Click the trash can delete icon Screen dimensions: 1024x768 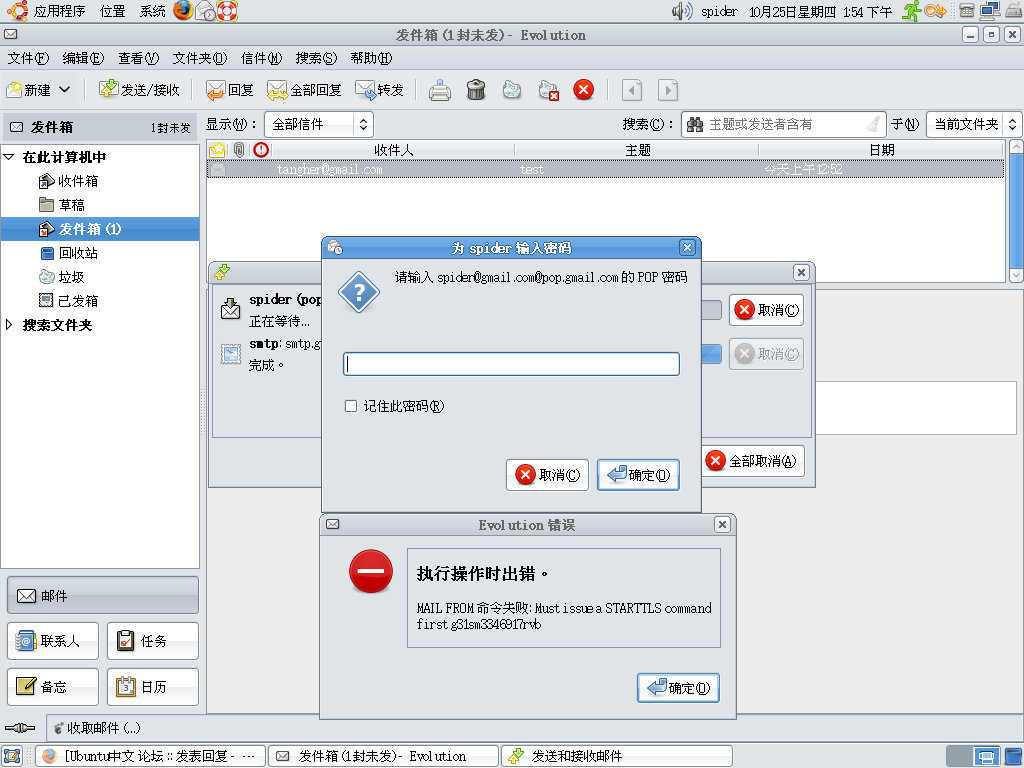pyautogui.click(x=476, y=90)
